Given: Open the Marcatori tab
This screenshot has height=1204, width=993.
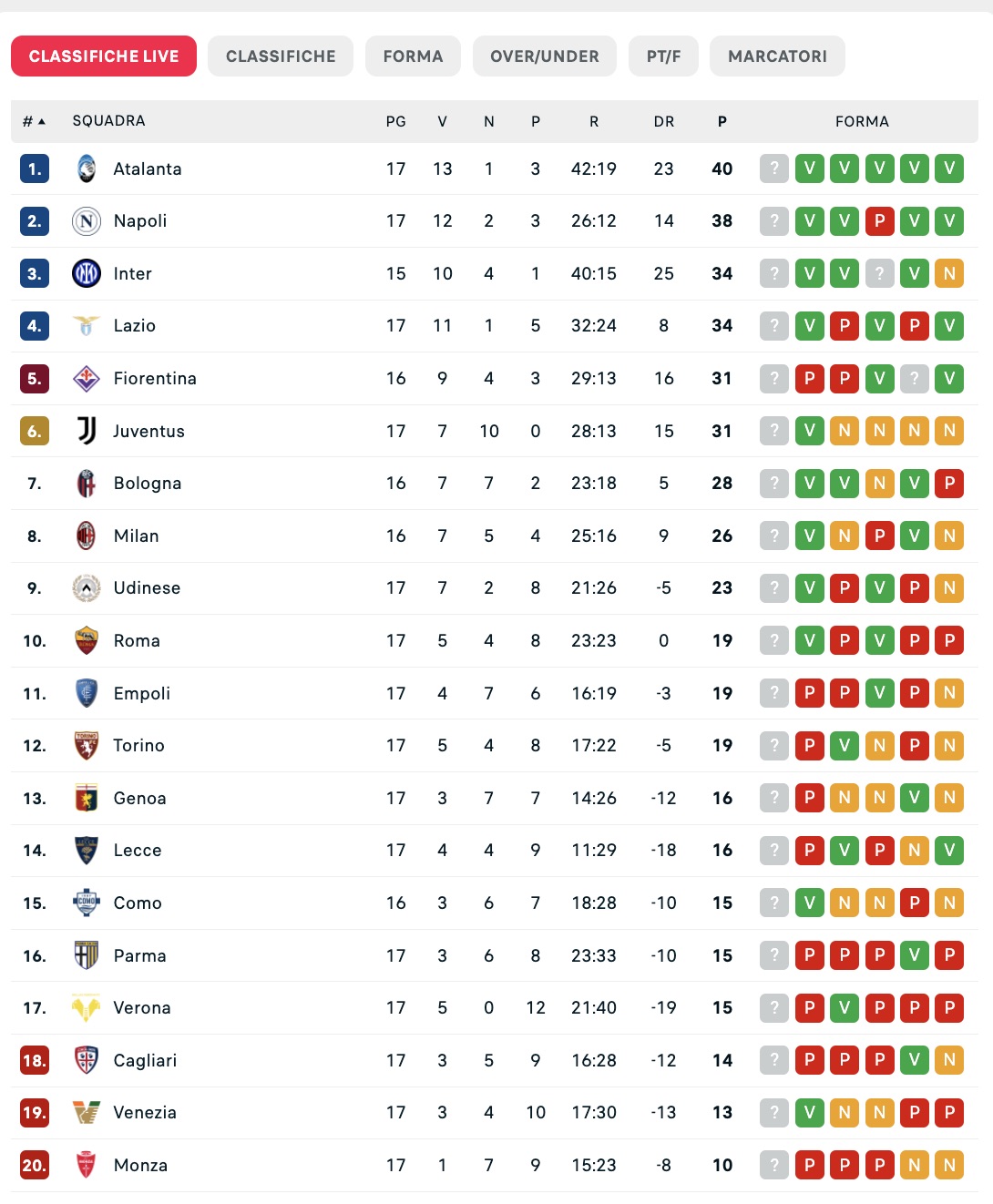Looking at the screenshot, I should click(777, 56).
